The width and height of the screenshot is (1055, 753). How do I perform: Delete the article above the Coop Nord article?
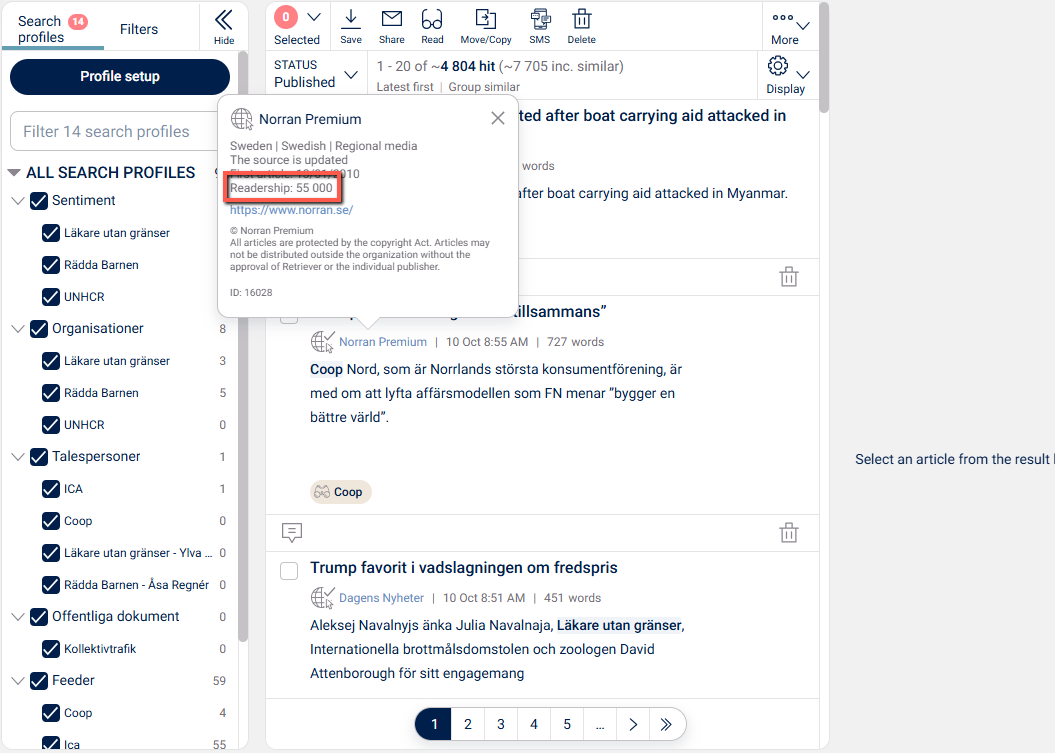789,277
